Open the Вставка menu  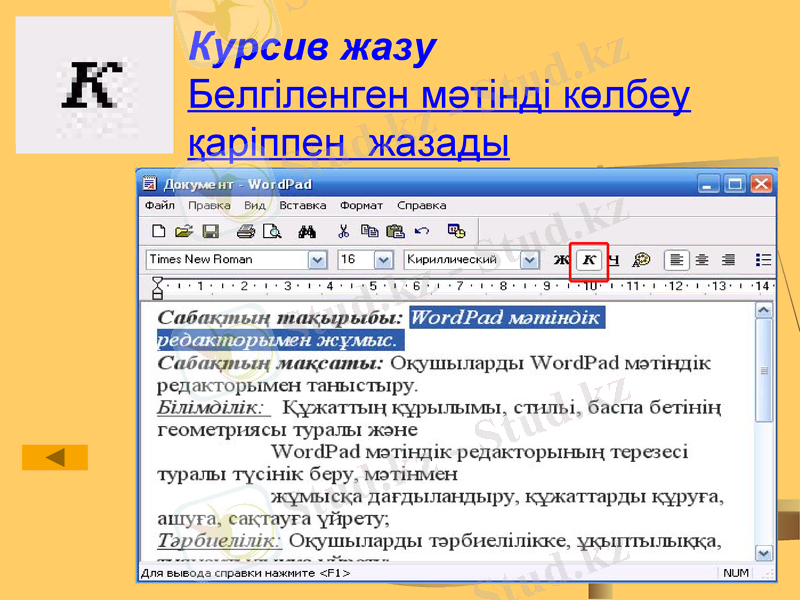(303, 205)
